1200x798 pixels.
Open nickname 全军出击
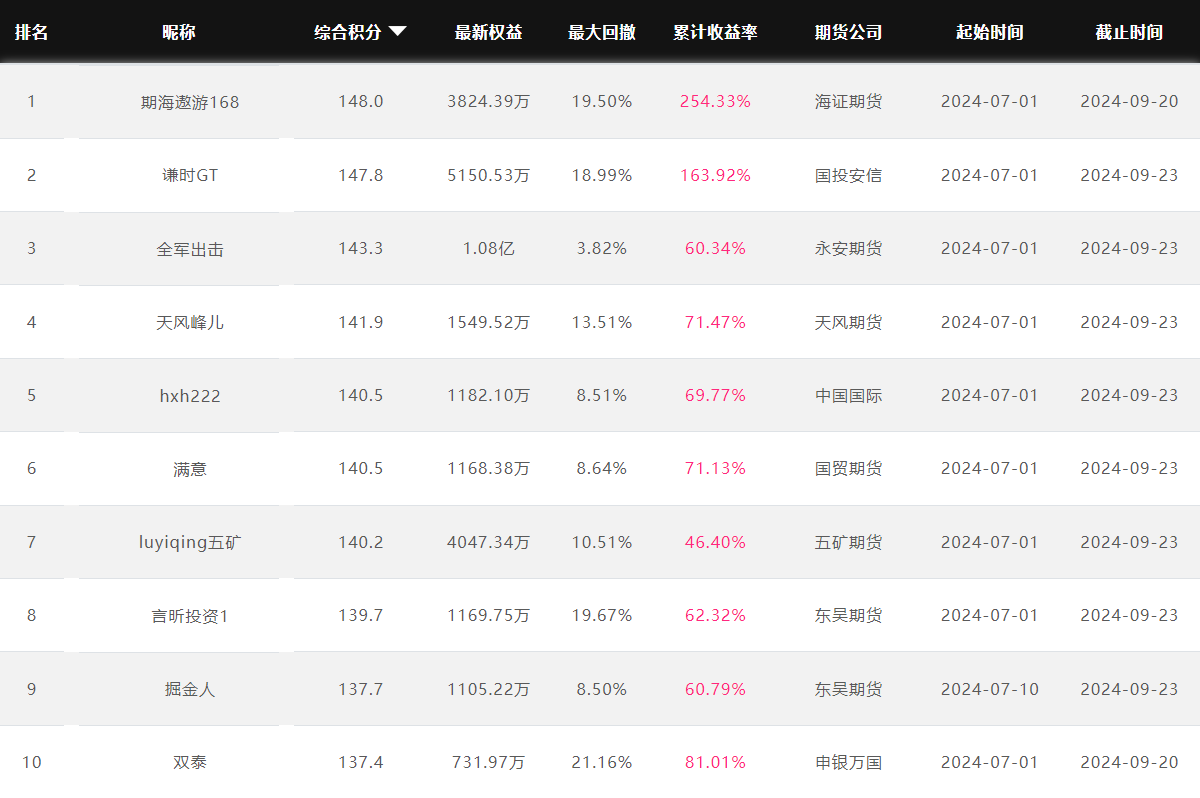pyautogui.click(x=190, y=249)
